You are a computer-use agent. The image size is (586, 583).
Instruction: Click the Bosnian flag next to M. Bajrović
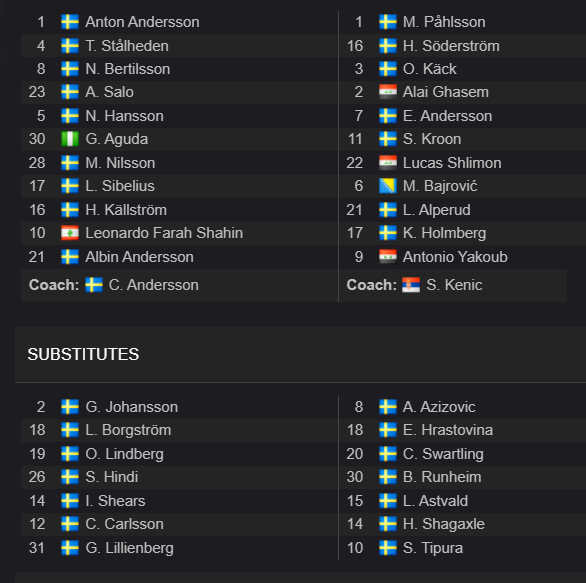[388, 186]
